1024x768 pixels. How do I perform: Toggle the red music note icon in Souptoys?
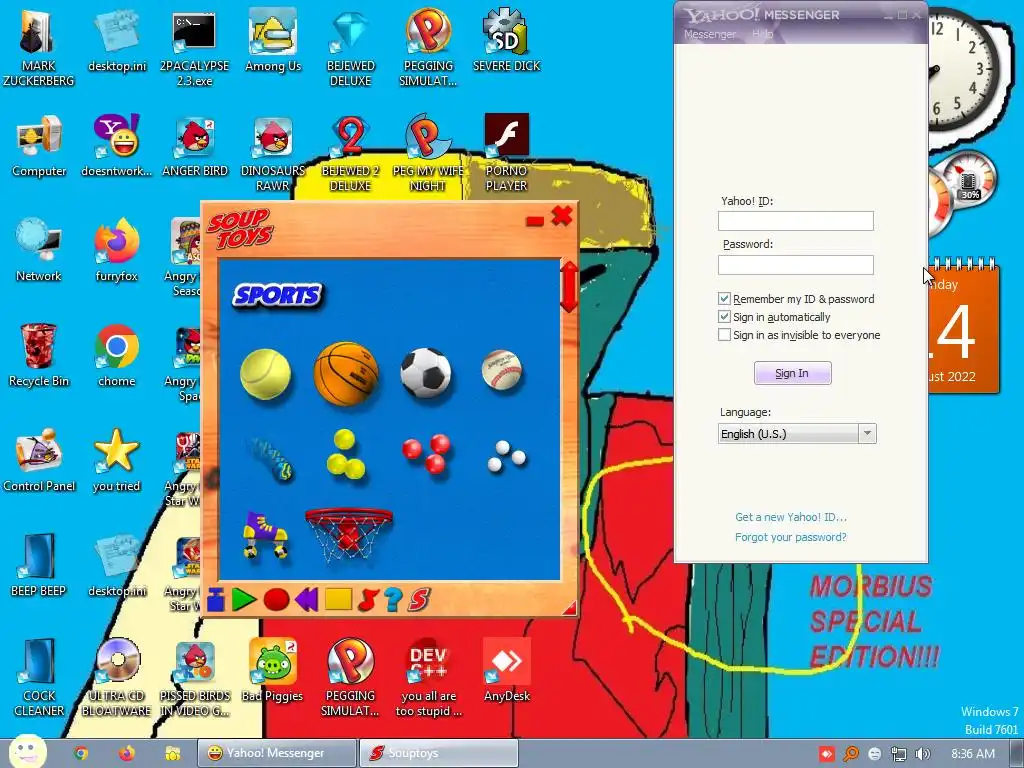click(368, 599)
